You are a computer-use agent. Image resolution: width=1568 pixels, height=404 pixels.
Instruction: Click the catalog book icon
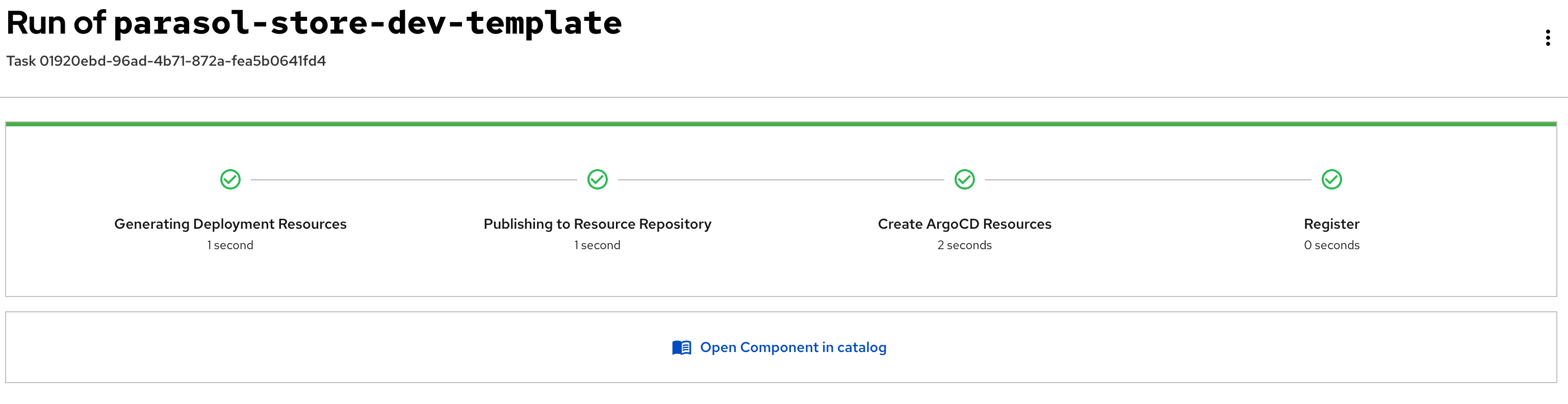point(682,347)
